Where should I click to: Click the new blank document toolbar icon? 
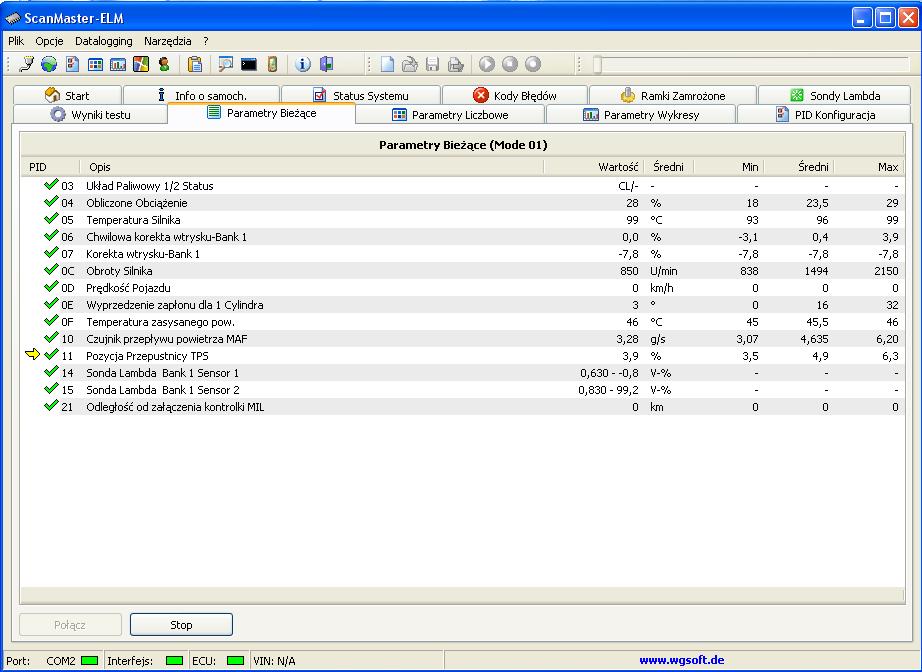[387, 64]
